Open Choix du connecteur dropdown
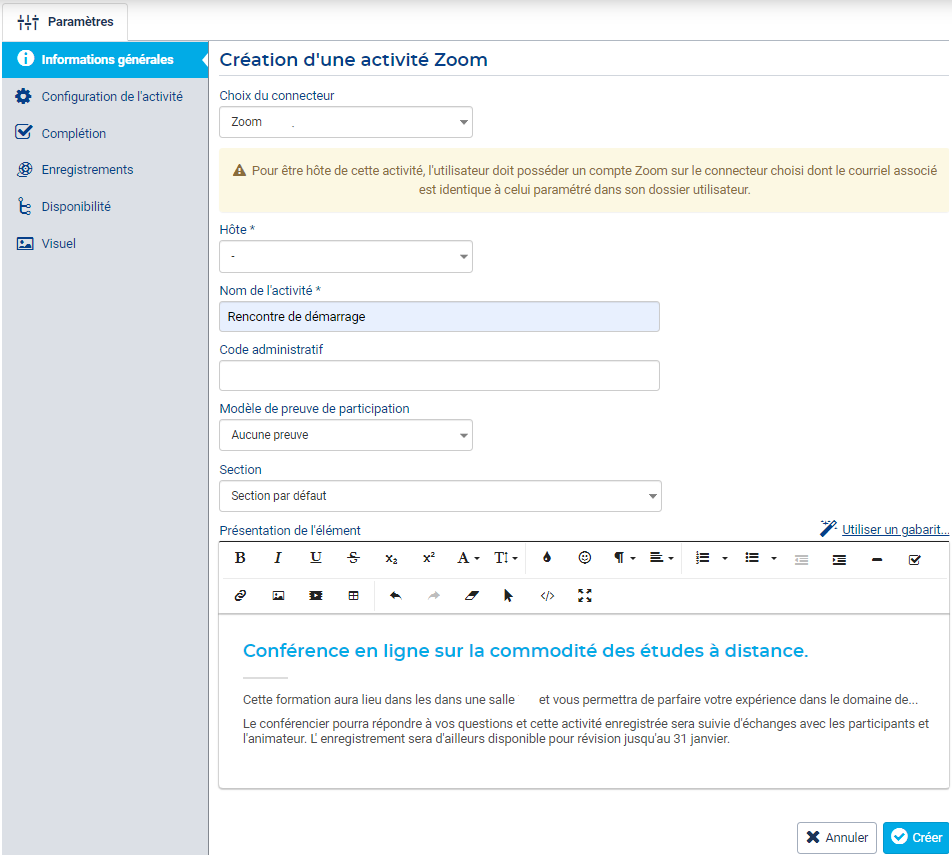 (x=345, y=122)
